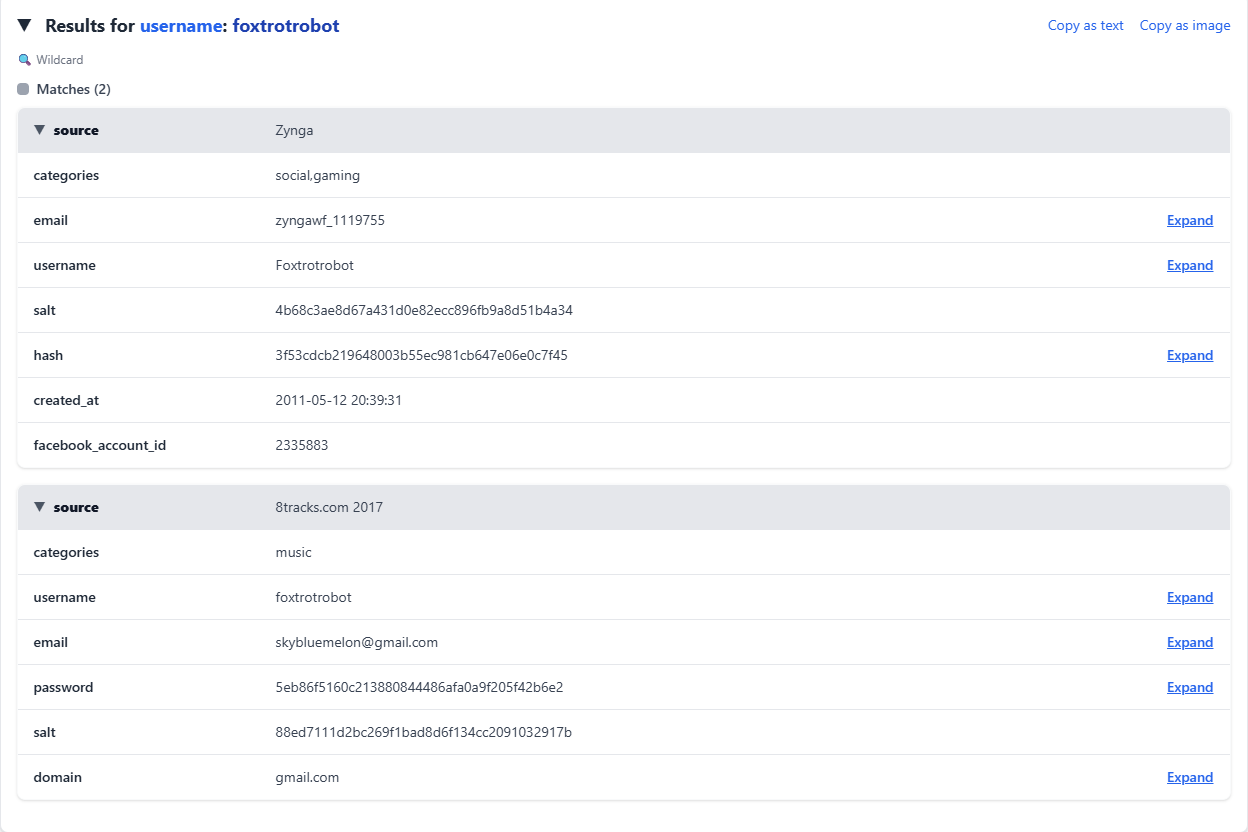Expand the email row in Zynga record
Screen dimensions: 1248x832
[1189, 221]
